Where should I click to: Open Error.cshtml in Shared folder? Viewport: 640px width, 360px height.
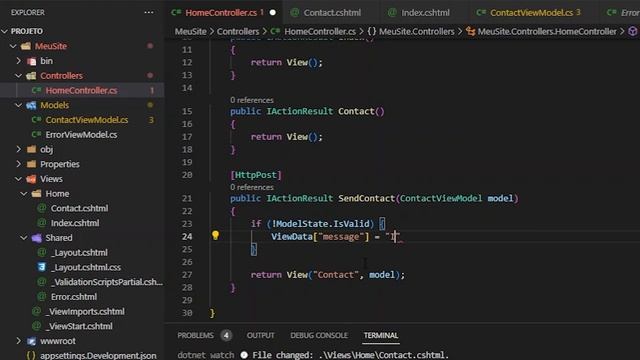[x=74, y=296]
